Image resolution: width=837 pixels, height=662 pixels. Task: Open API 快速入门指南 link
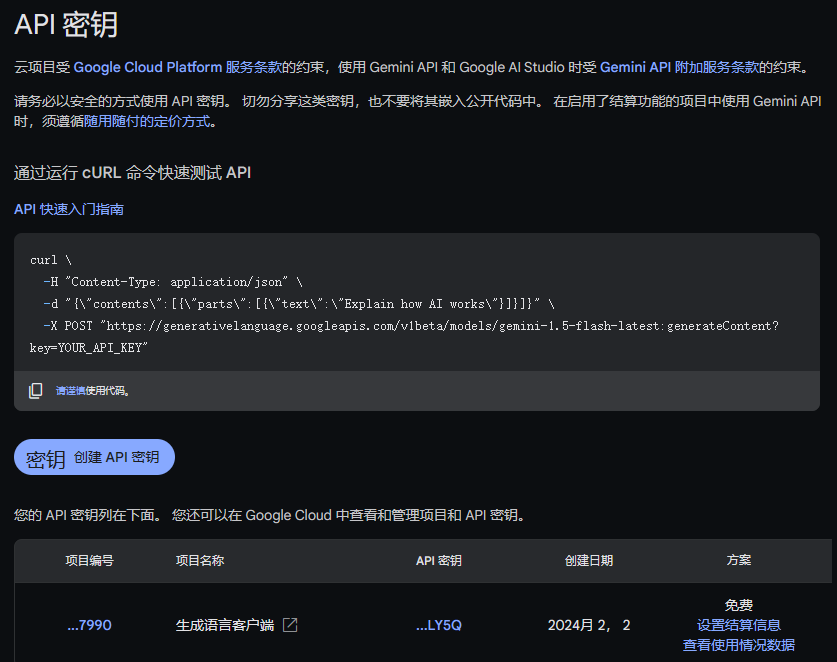pyautogui.click(x=69, y=209)
